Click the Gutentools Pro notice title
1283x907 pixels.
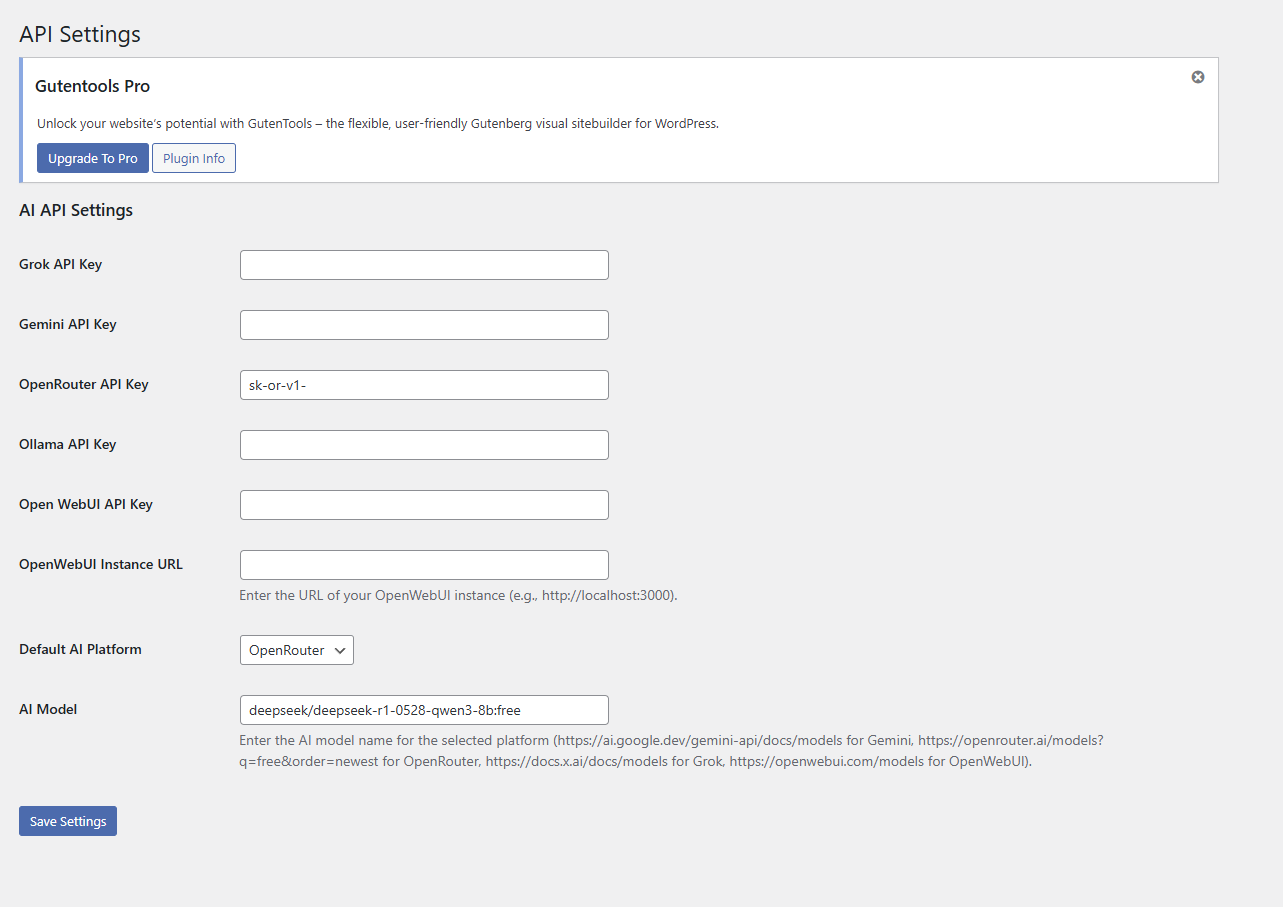(92, 86)
